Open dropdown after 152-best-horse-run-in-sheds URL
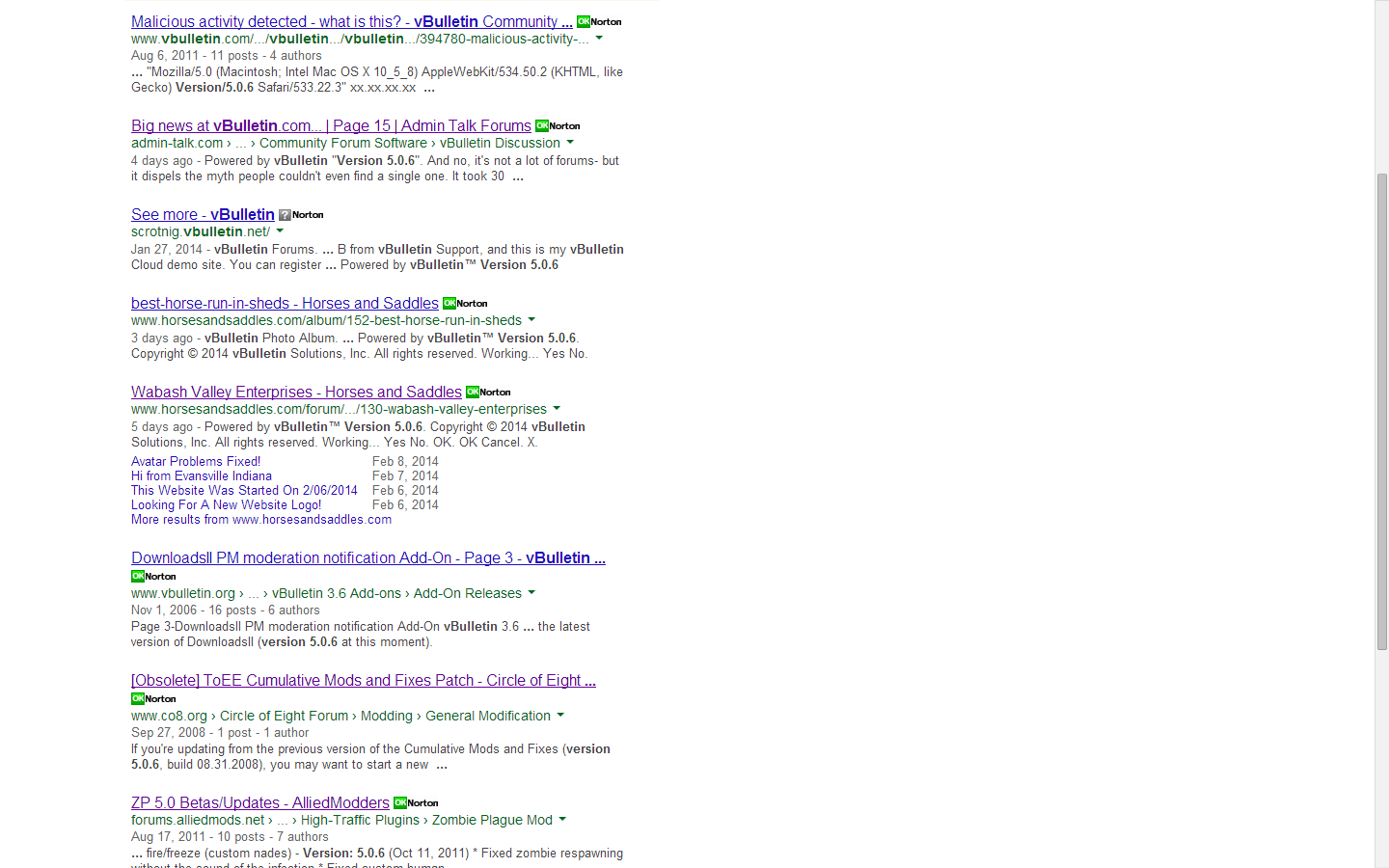 [531, 320]
